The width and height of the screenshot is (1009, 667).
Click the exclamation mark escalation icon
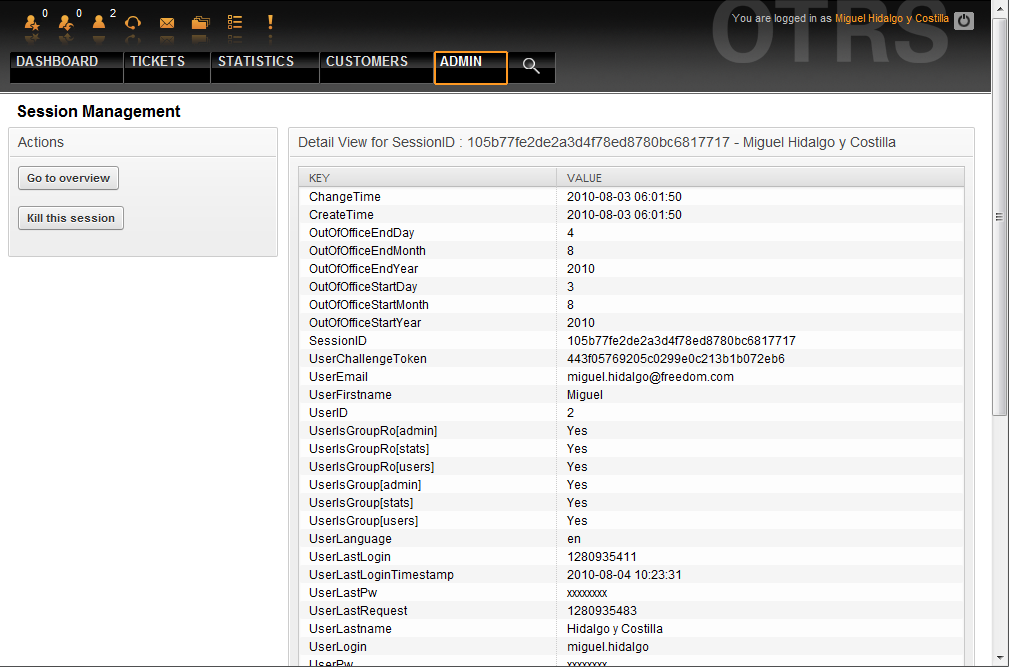pos(270,22)
